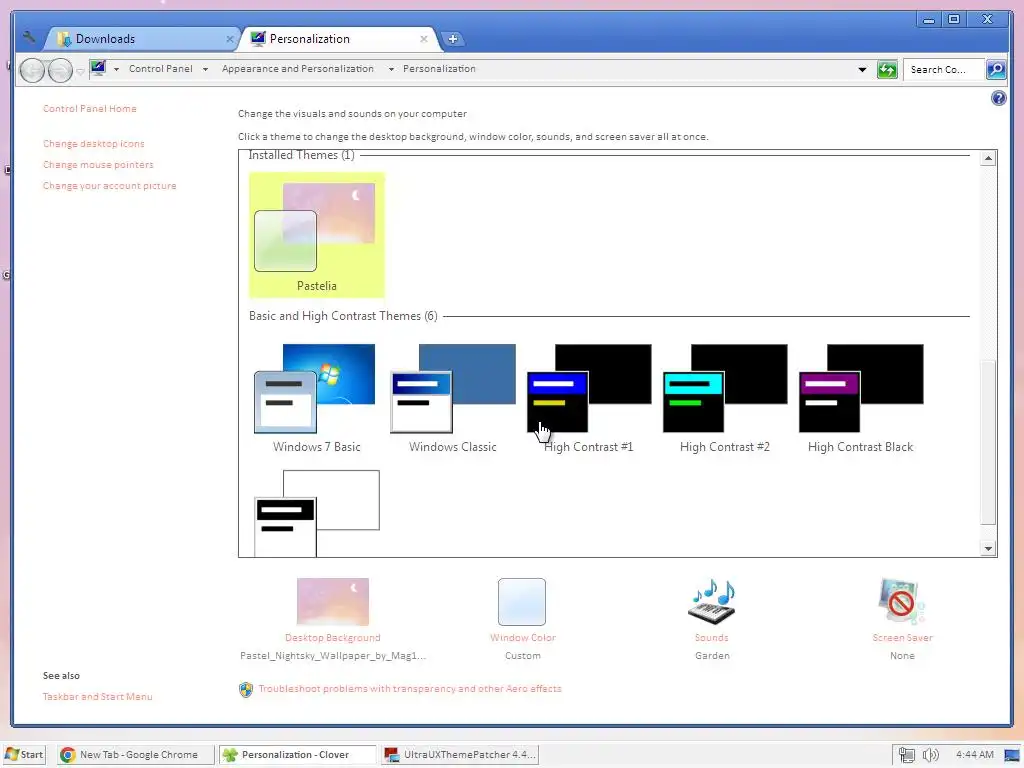Select the Windows 7 Basic theme
Image resolution: width=1024 pixels, height=768 pixels.
click(x=317, y=398)
